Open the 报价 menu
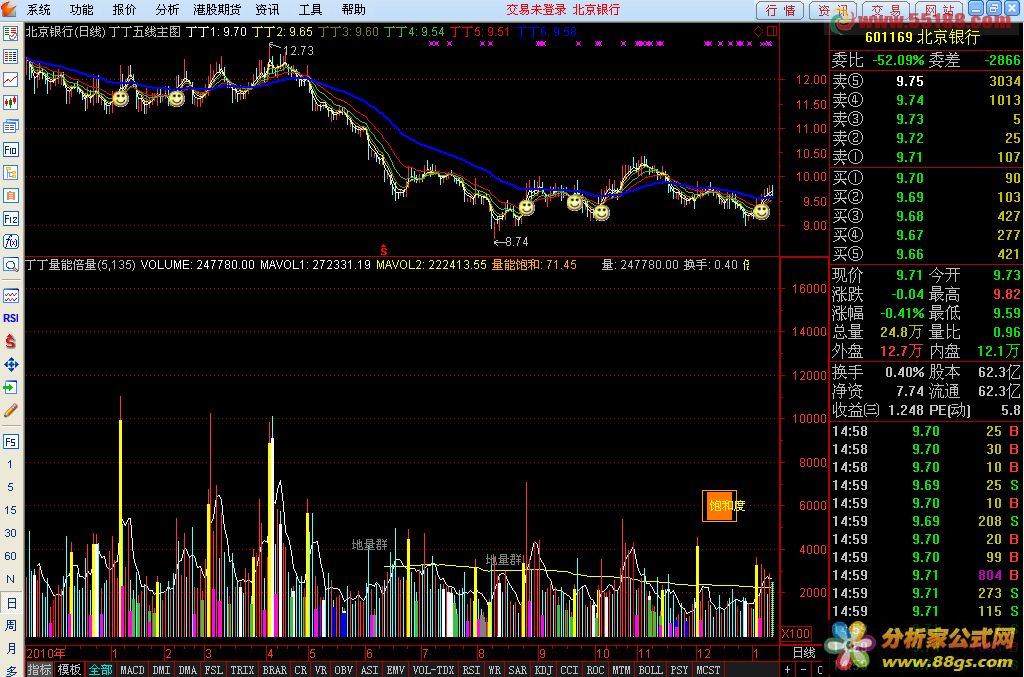 124,10
